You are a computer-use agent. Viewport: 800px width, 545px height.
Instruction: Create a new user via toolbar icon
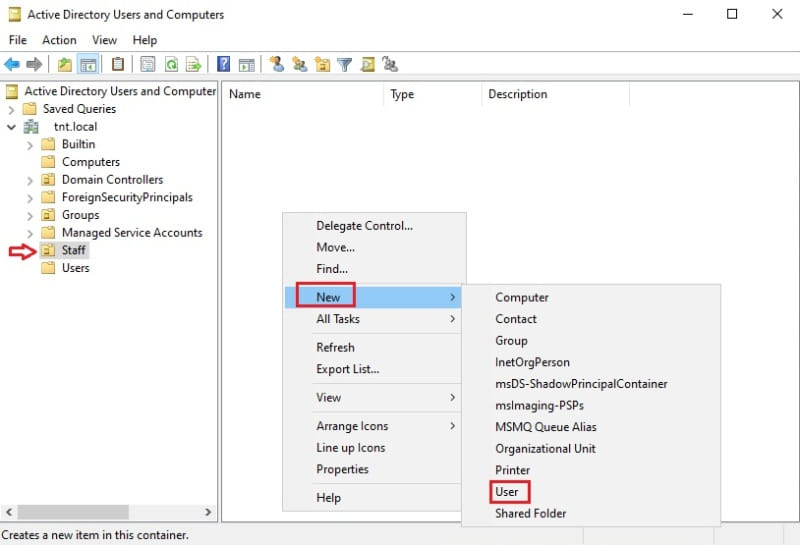[277, 64]
